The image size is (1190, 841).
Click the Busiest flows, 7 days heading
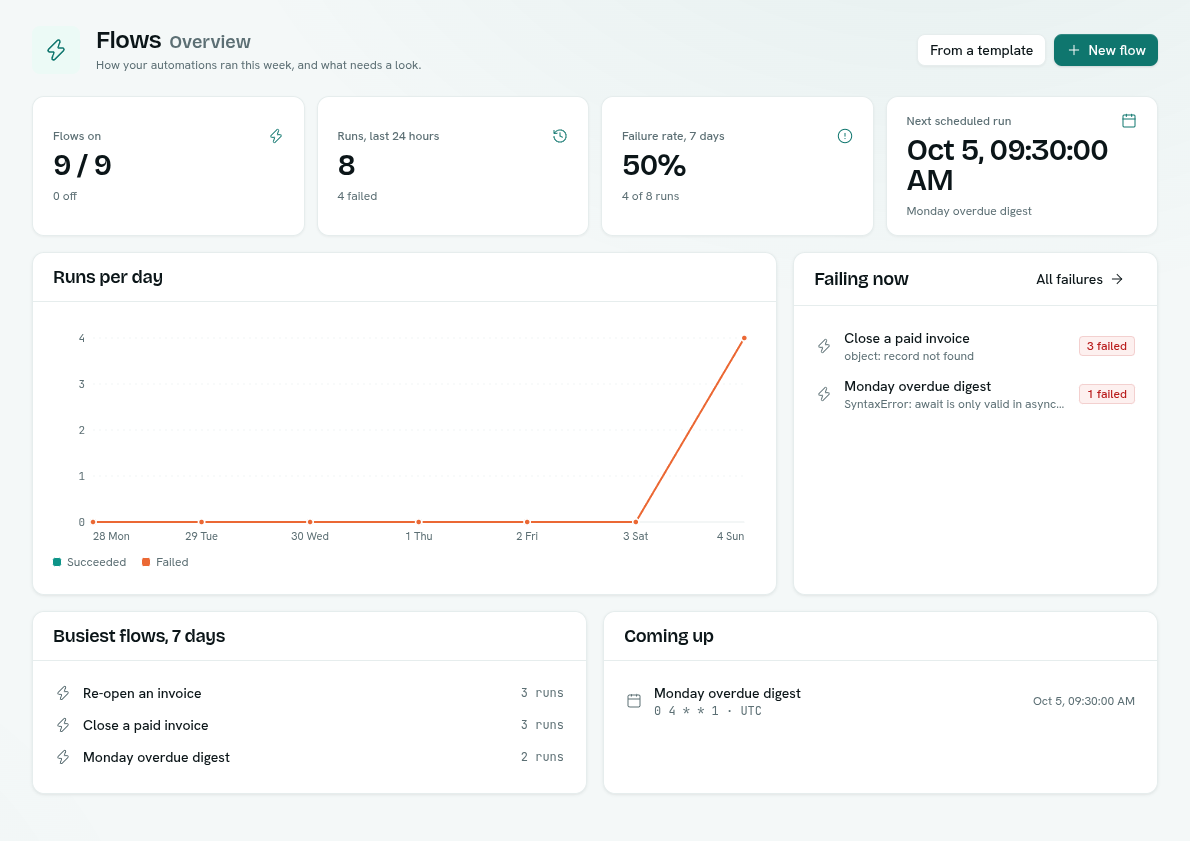coord(139,636)
